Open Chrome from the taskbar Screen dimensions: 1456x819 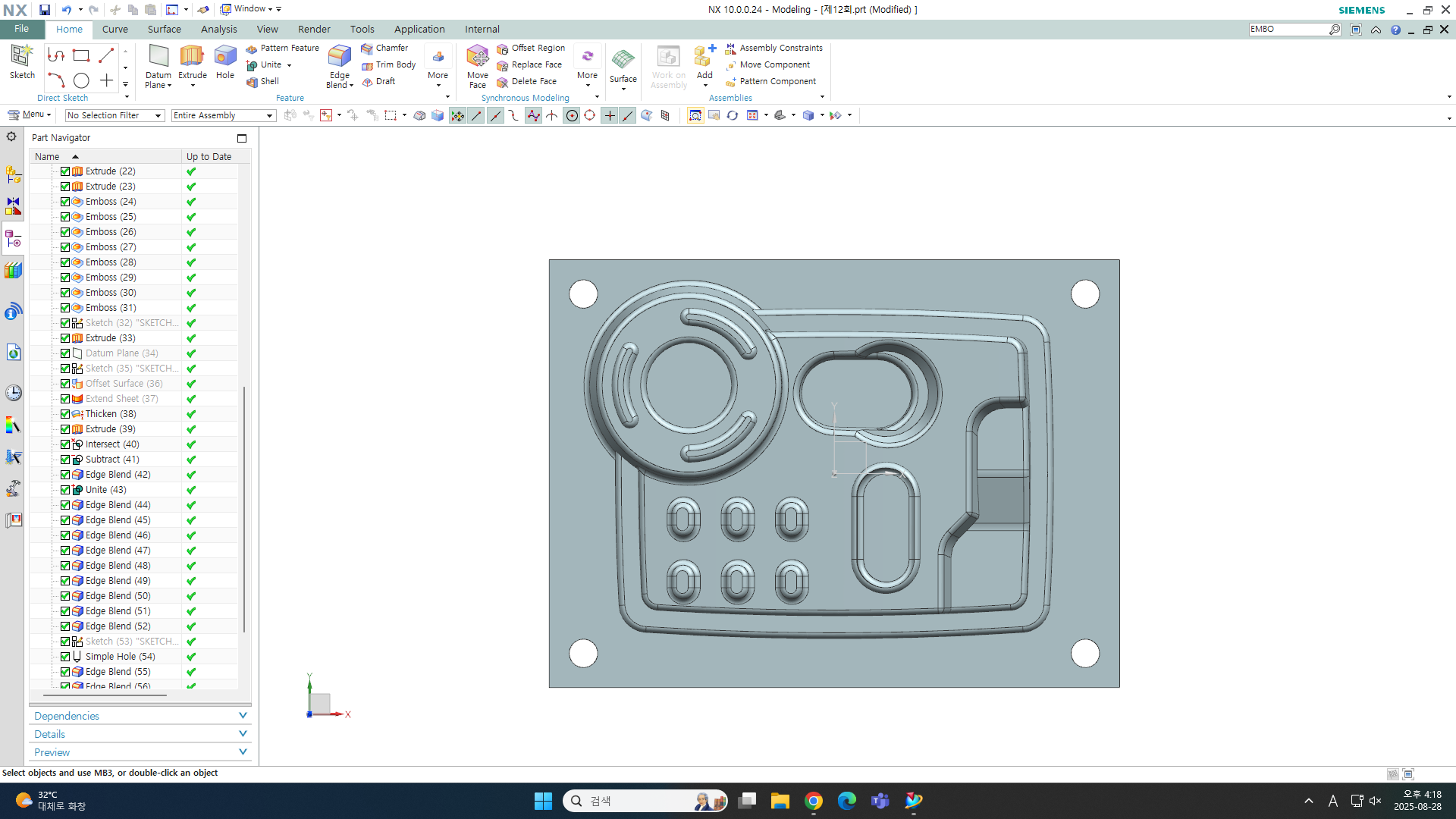[814, 801]
